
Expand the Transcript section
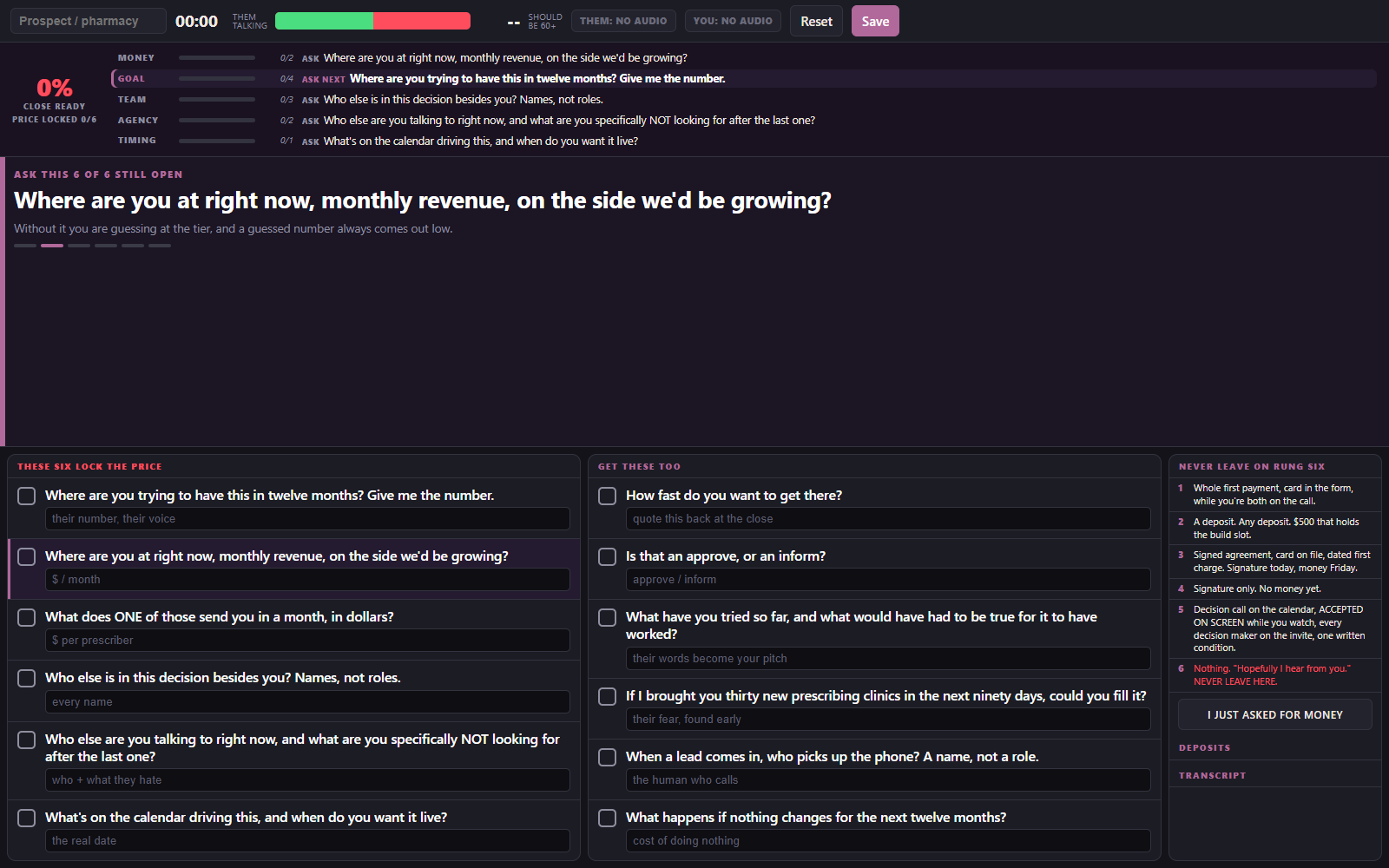(1212, 775)
